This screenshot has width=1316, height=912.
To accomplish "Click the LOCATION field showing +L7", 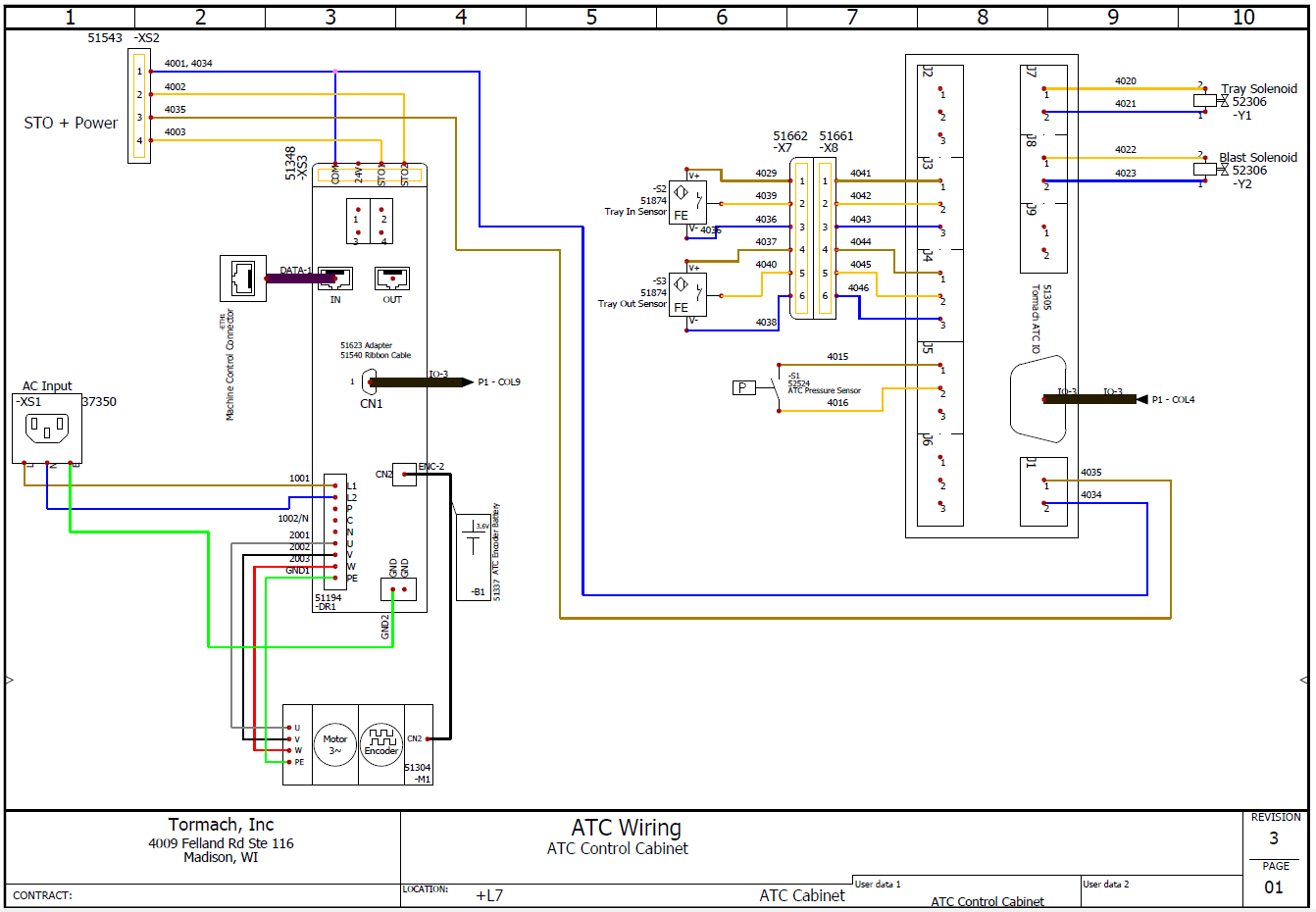I will click(x=488, y=895).
